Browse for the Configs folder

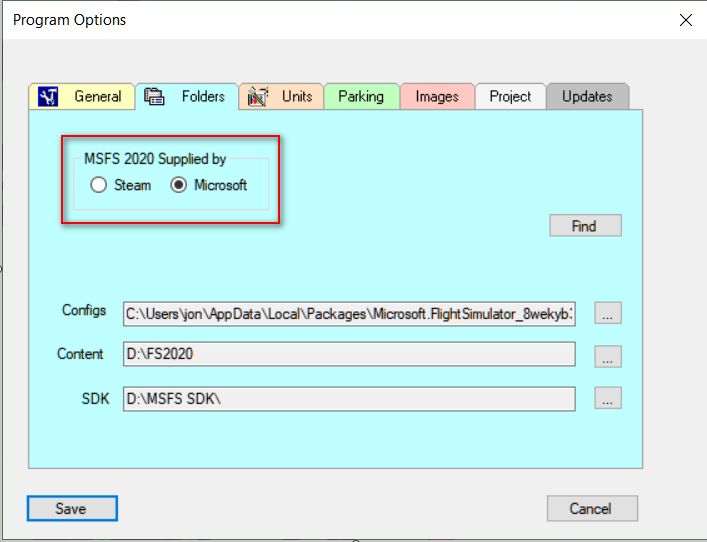[x=608, y=313]
